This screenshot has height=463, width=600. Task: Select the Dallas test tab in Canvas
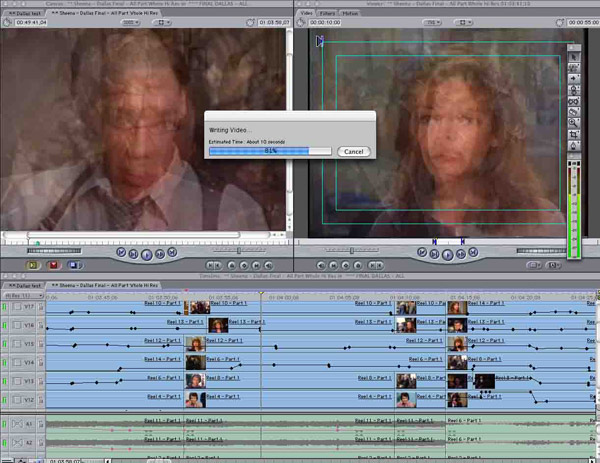pyautogui.click(x=24, y=13)
